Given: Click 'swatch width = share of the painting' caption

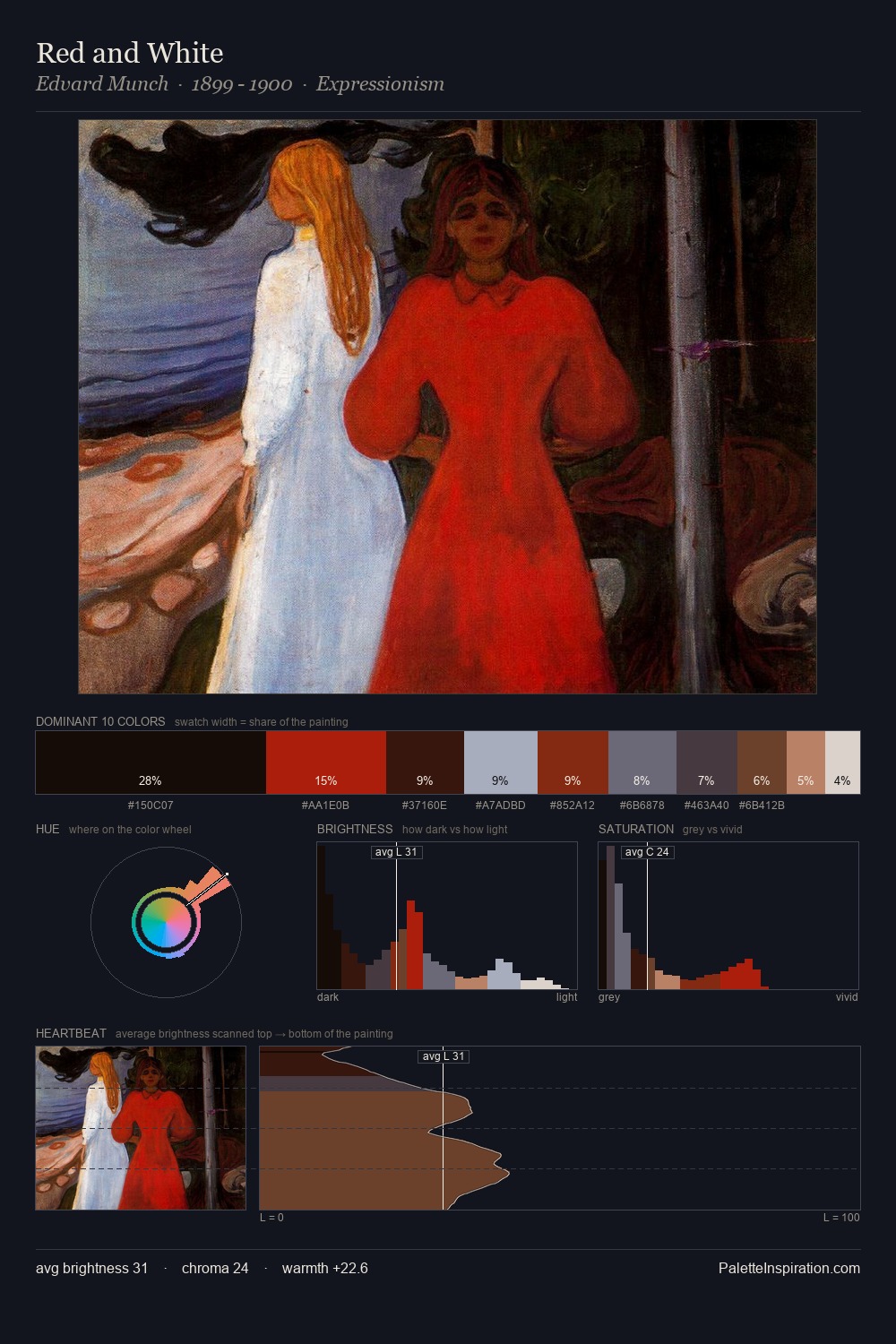Looking at the screenshot, I should click(x=262, y=722).
